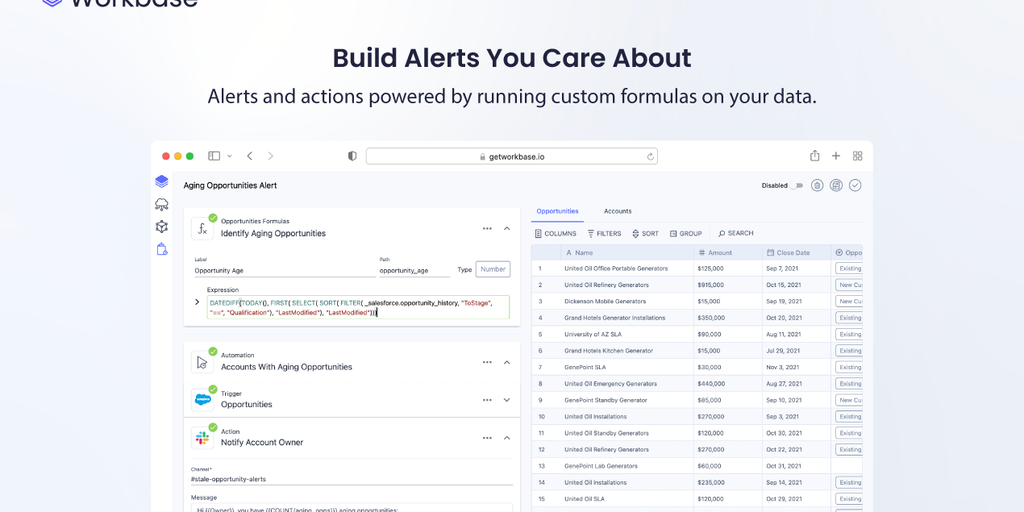Viewport: 1024px width, 512px height.
Task: Click the browser share icon
Action: pyautogui.click(x=814, y=156)
